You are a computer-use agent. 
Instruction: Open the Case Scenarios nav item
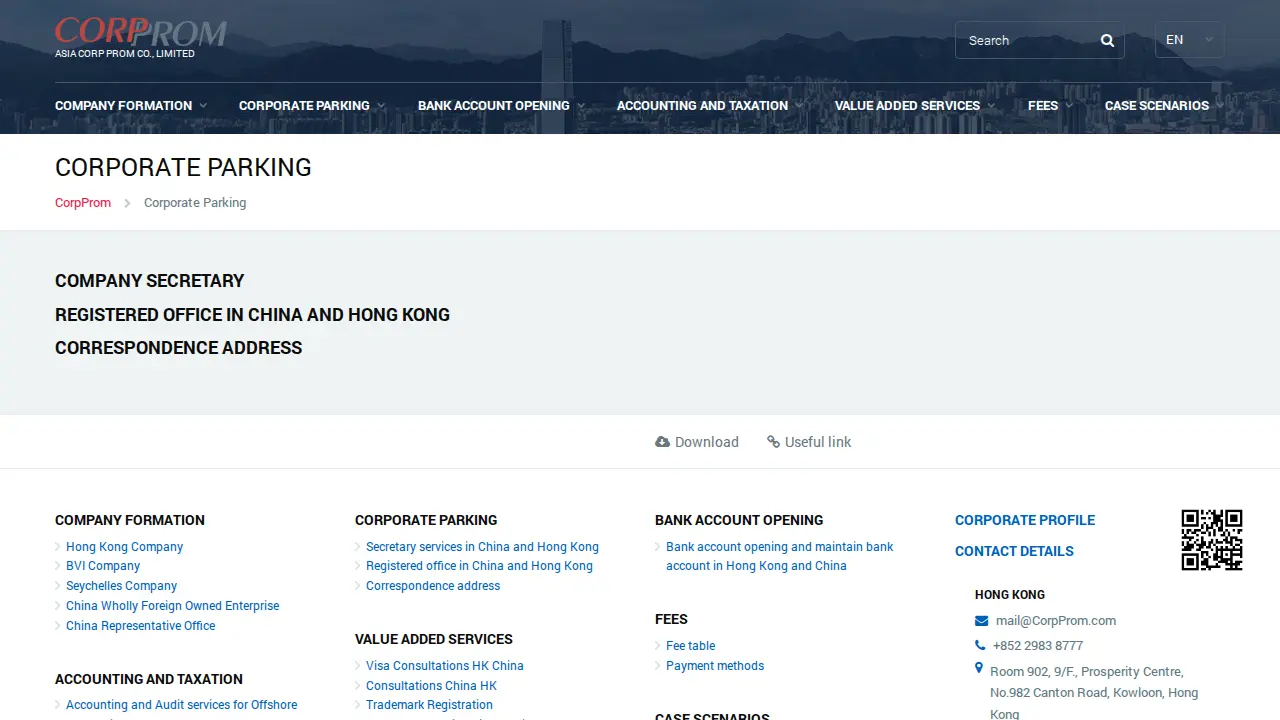point(1157,106)
